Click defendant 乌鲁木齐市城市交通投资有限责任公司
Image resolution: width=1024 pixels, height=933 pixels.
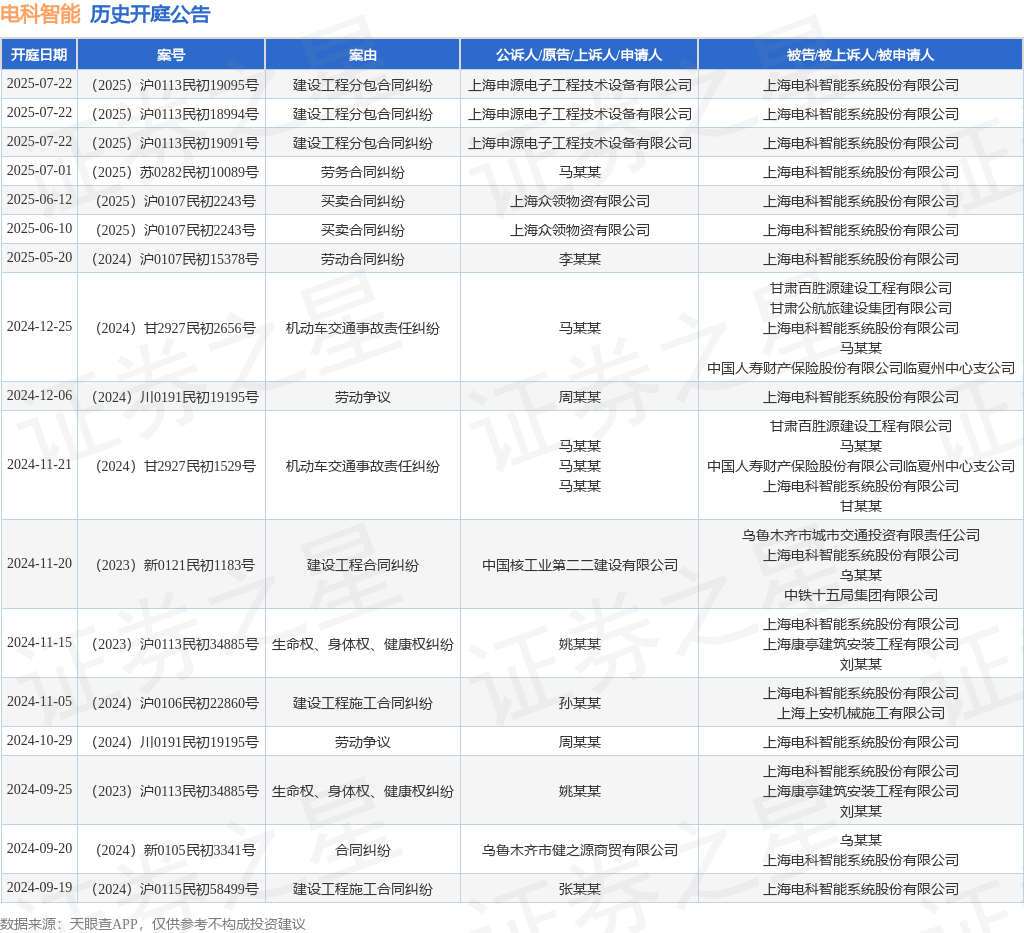point(860,535)
